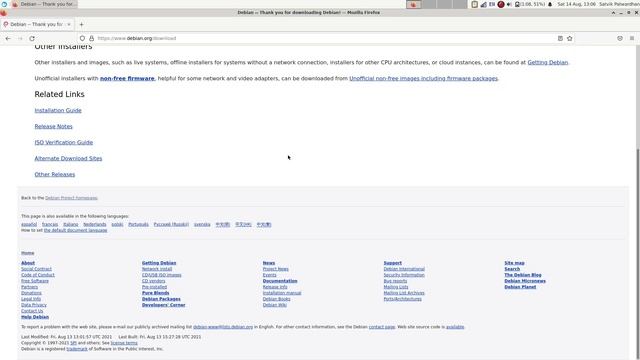
Task: Click the battery status indicator
Action: [530, 4]
